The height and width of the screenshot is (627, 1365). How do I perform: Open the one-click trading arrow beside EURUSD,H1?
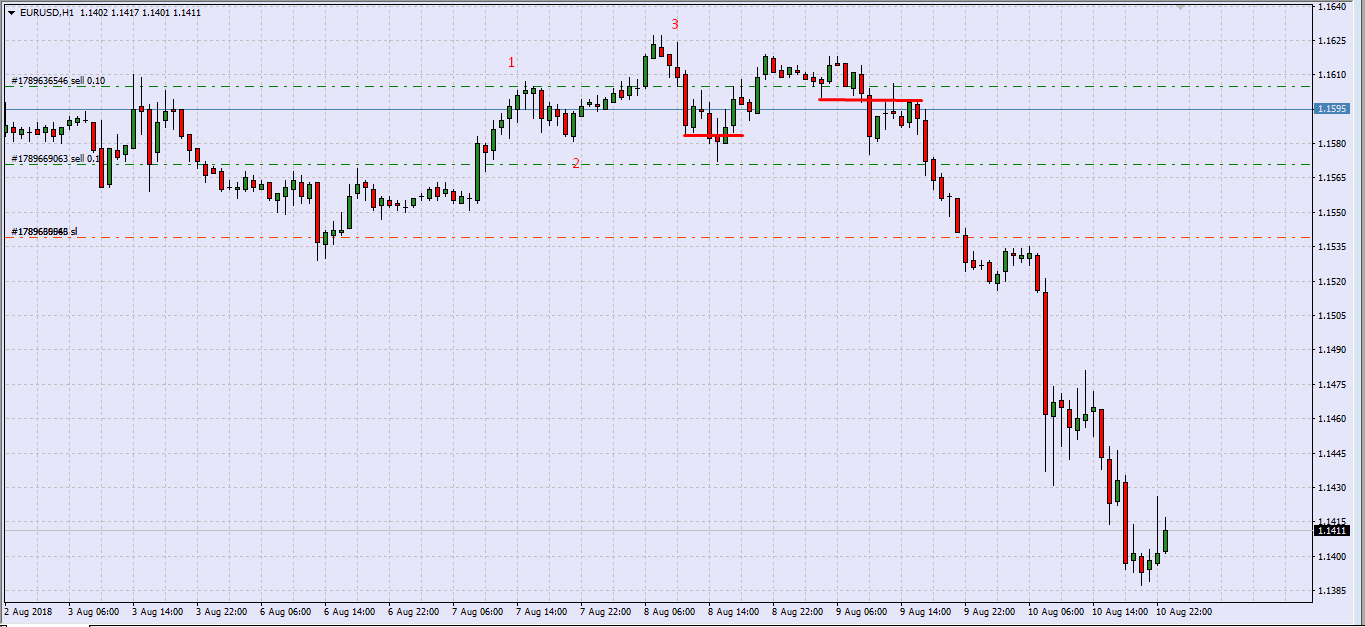coord(10,13)
